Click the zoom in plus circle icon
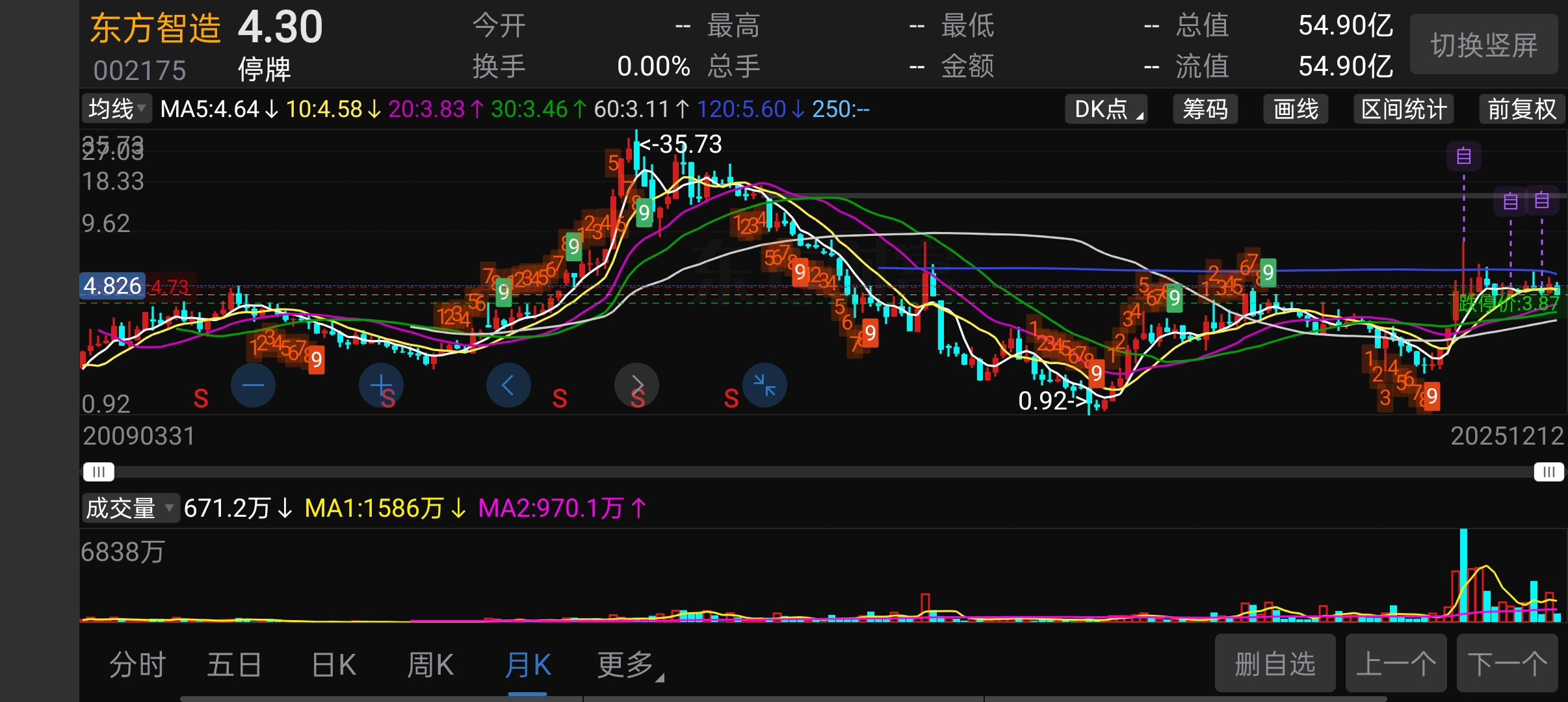Viewport: 1568px width, 702px height. tap(381, 385)
